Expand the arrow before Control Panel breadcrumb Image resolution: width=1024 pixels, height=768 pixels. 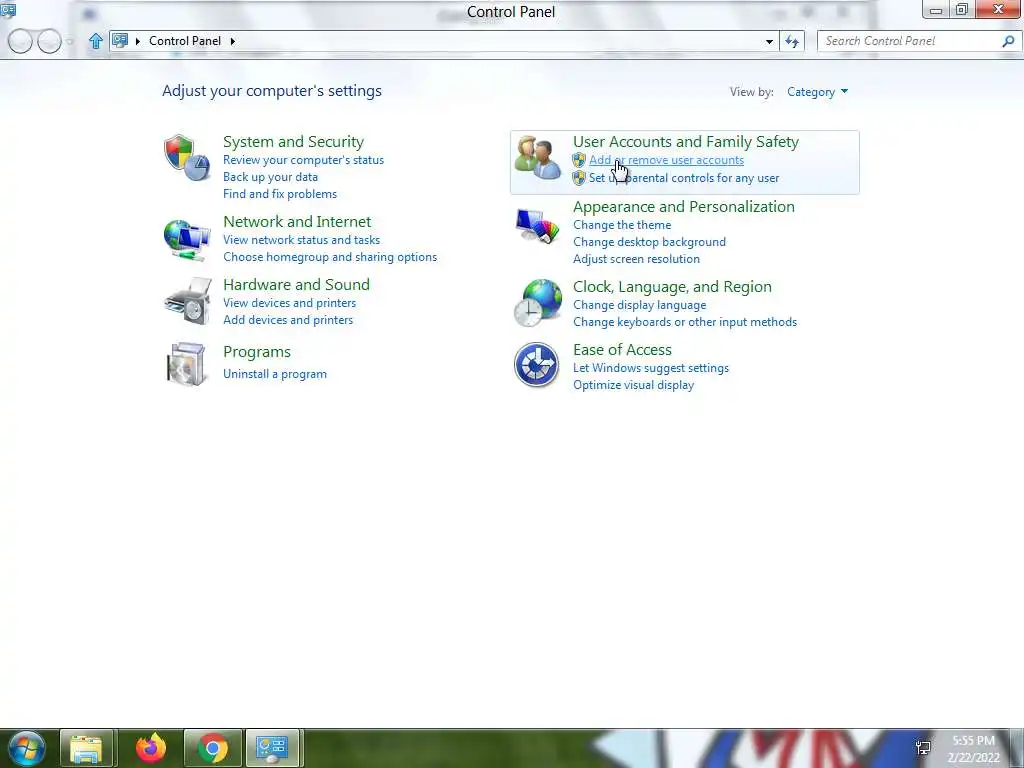pos(137,41)
